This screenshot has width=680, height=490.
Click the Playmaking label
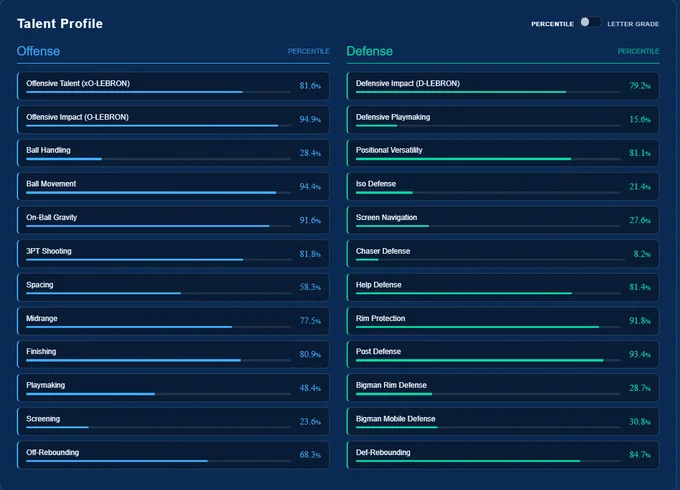(x=46, y=385)
